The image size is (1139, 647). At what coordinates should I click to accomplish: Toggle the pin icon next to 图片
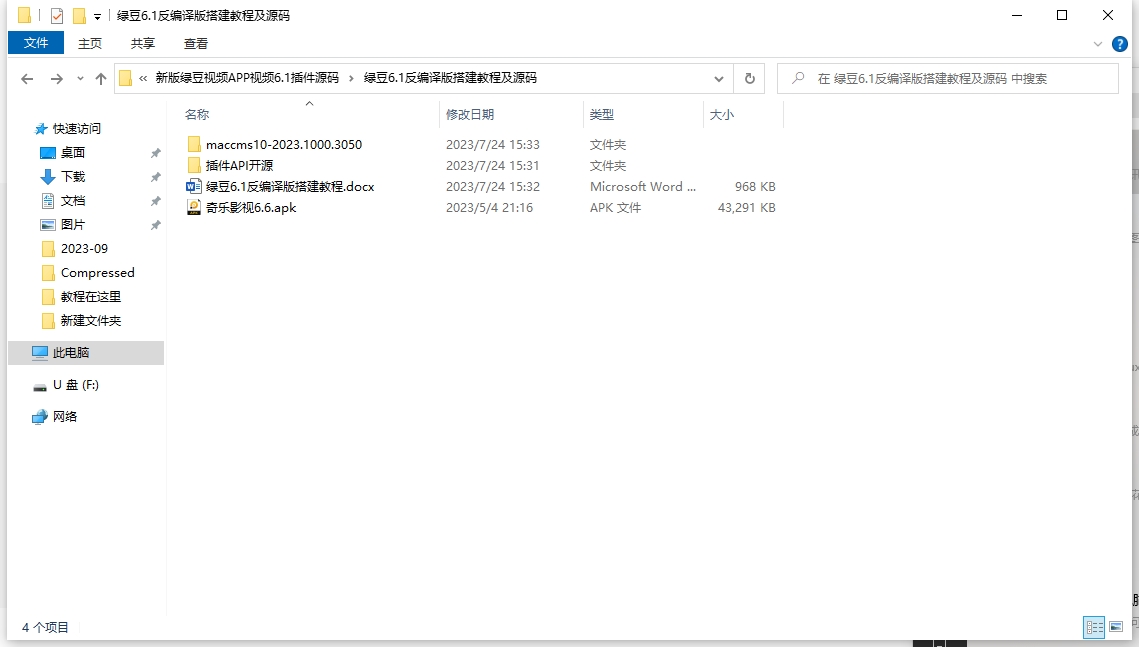coord(155,225)
